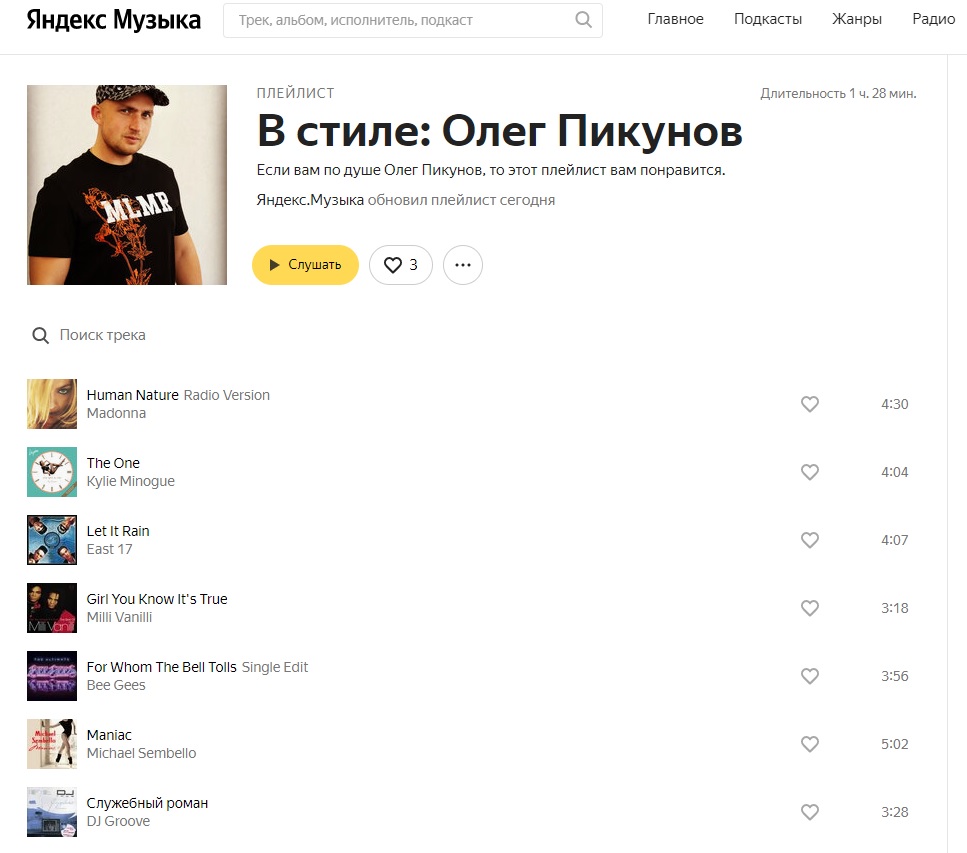Heart the Girl You Know It's True track
The image size is (967, 853).
pyautogui.click(x=810, y=608)
